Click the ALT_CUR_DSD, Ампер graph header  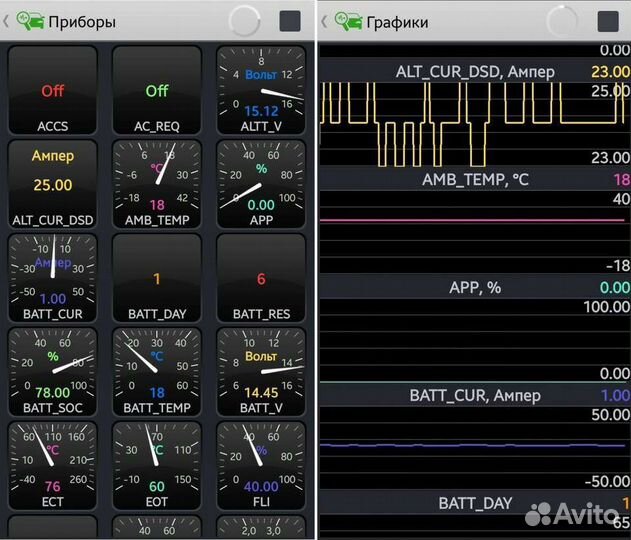click(x=475, y=72)
